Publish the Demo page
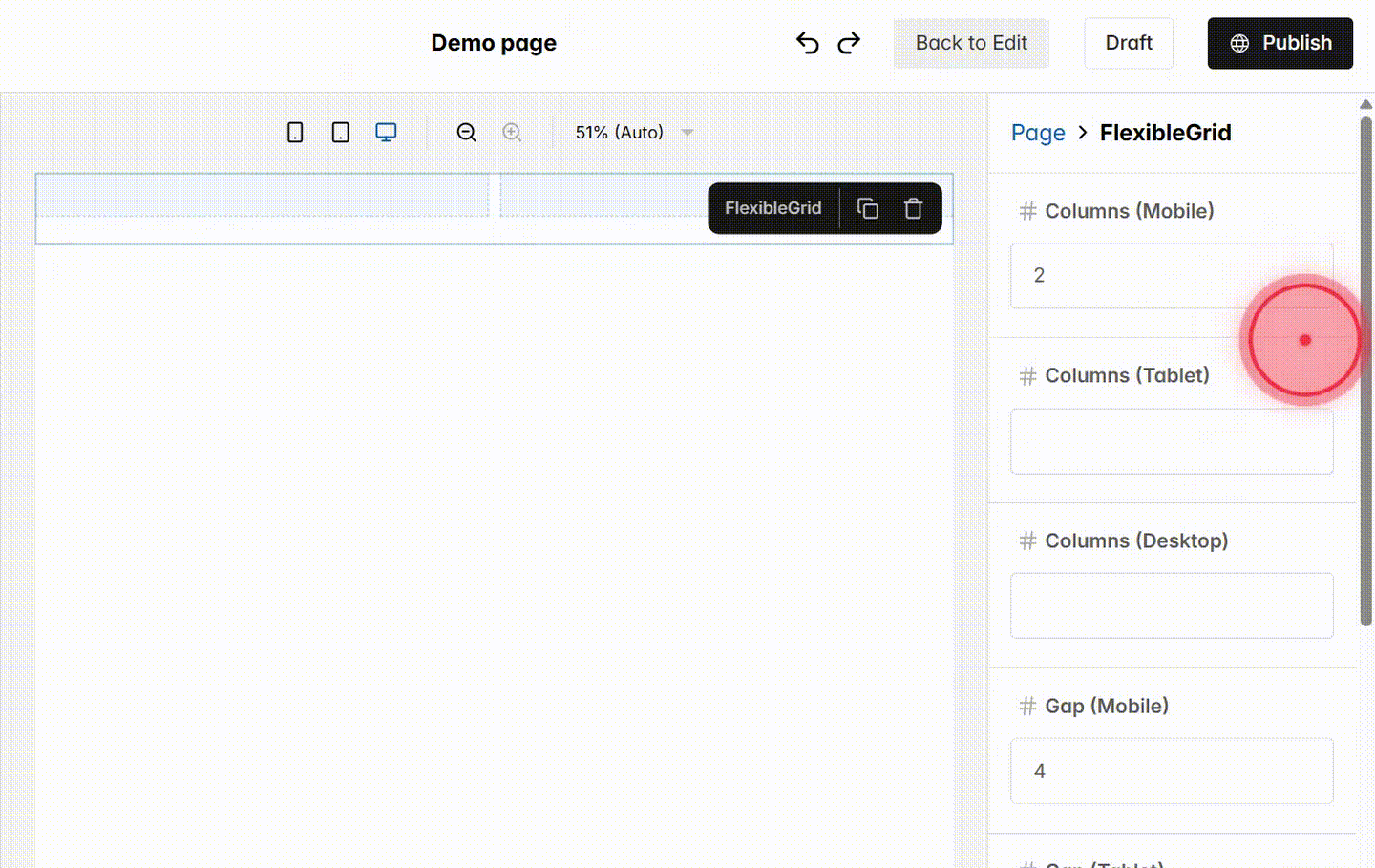Image resolution: width=1375 pixels, height=868 pixels. coord(1280,42)
